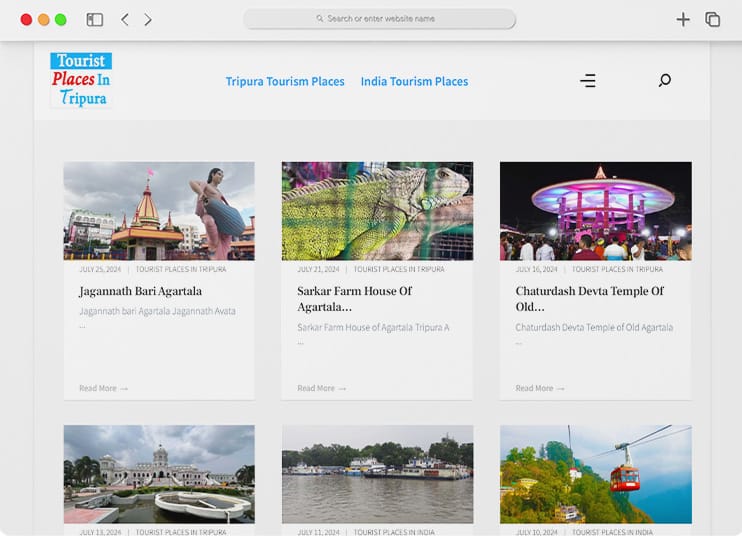Open the river boats thumbnail
Image resolution: width=742 pixels, height=536 pixels.
pyautogui.click(x=377, y=474)
